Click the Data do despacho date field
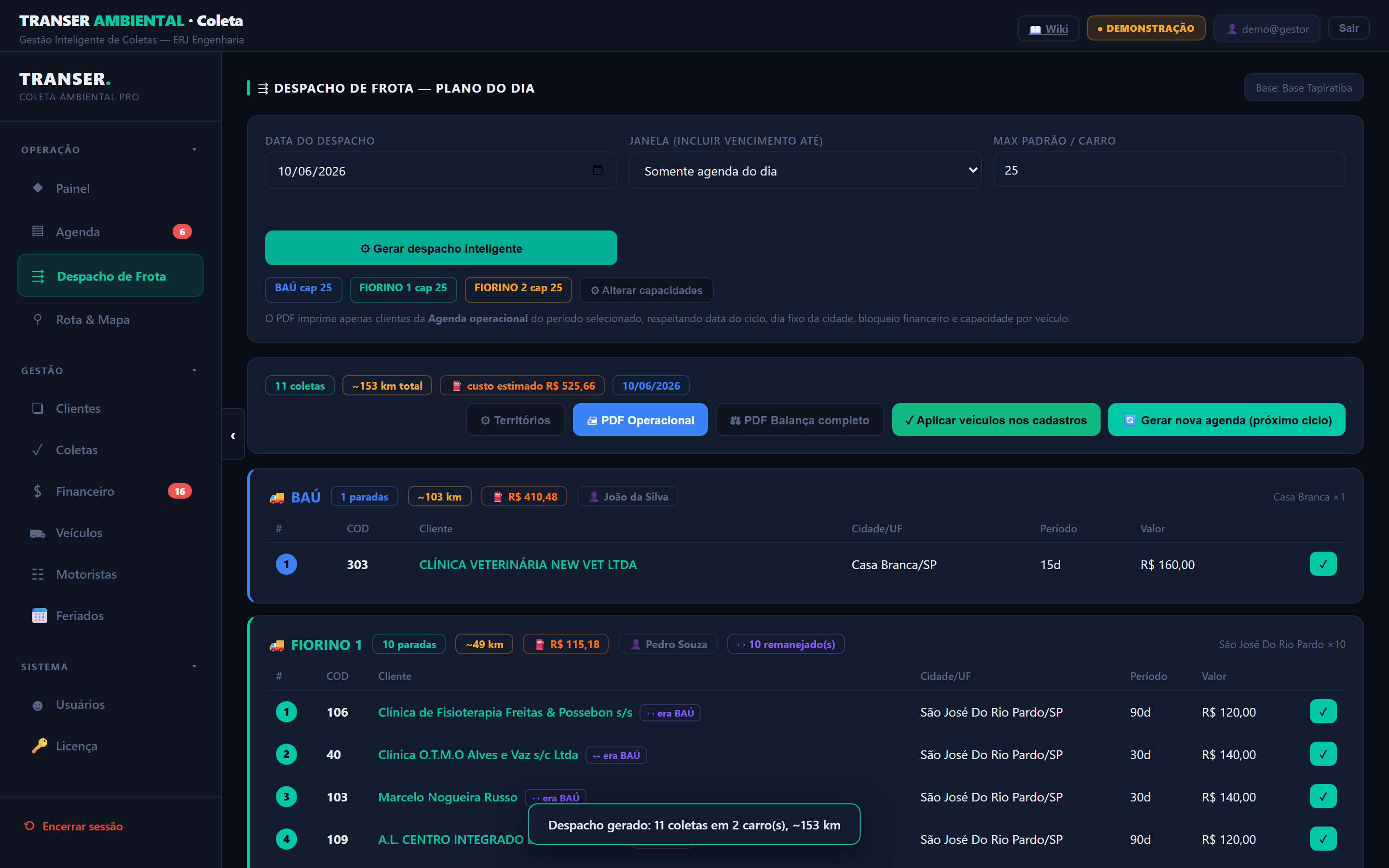 tap(441, 171)
